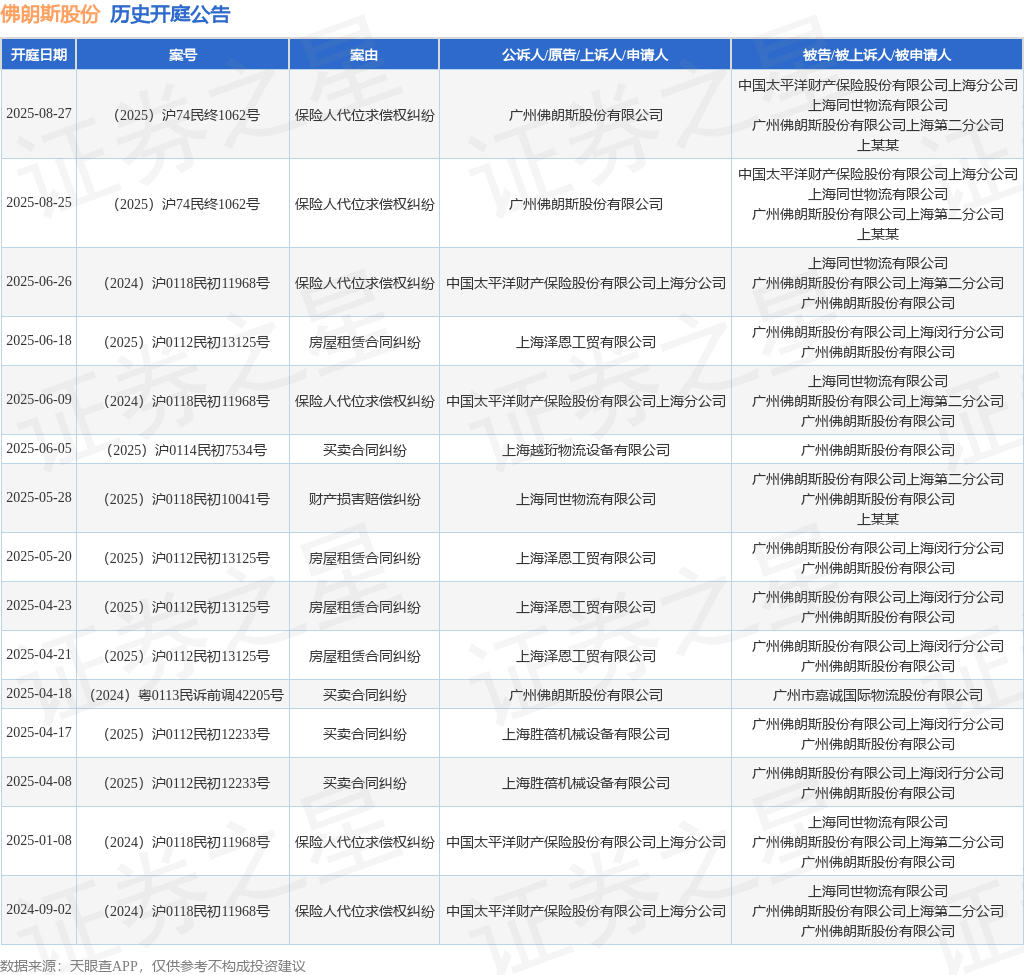Screen dimensions: 1024x975
Task: Click the date cell 2025-04-18
Action: pos(39,693)
